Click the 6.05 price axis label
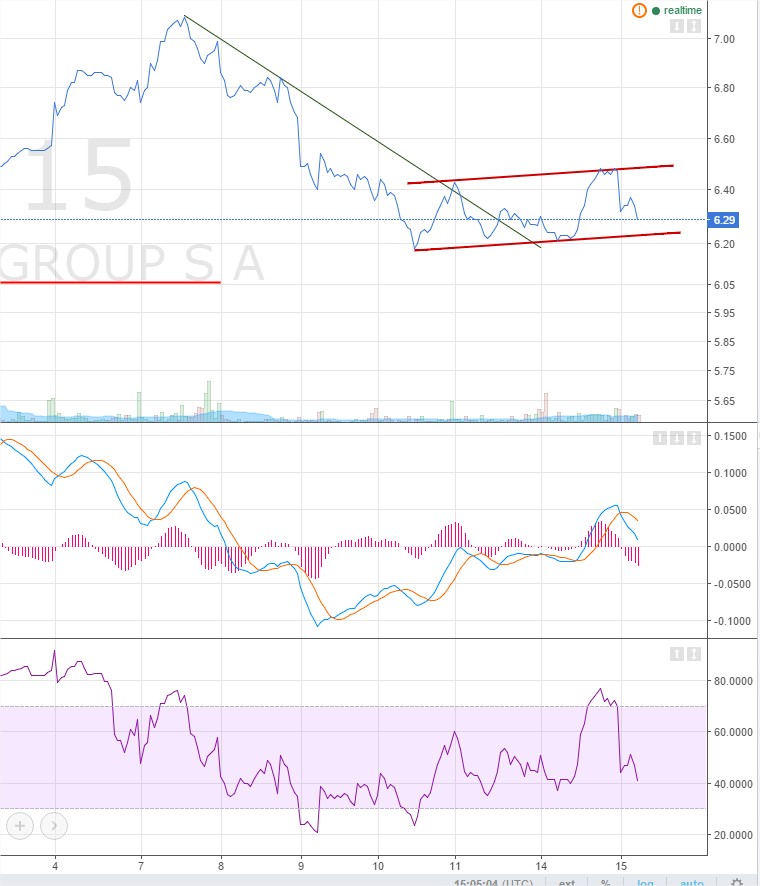 pyautogui.click(x=724, y=285)
